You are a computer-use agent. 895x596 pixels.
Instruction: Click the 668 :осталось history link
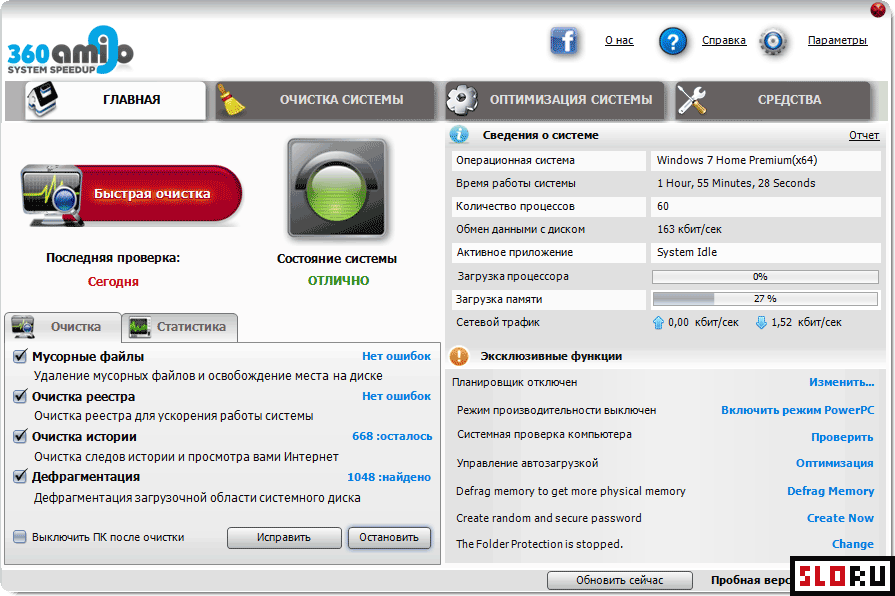(x=392, y=436)
